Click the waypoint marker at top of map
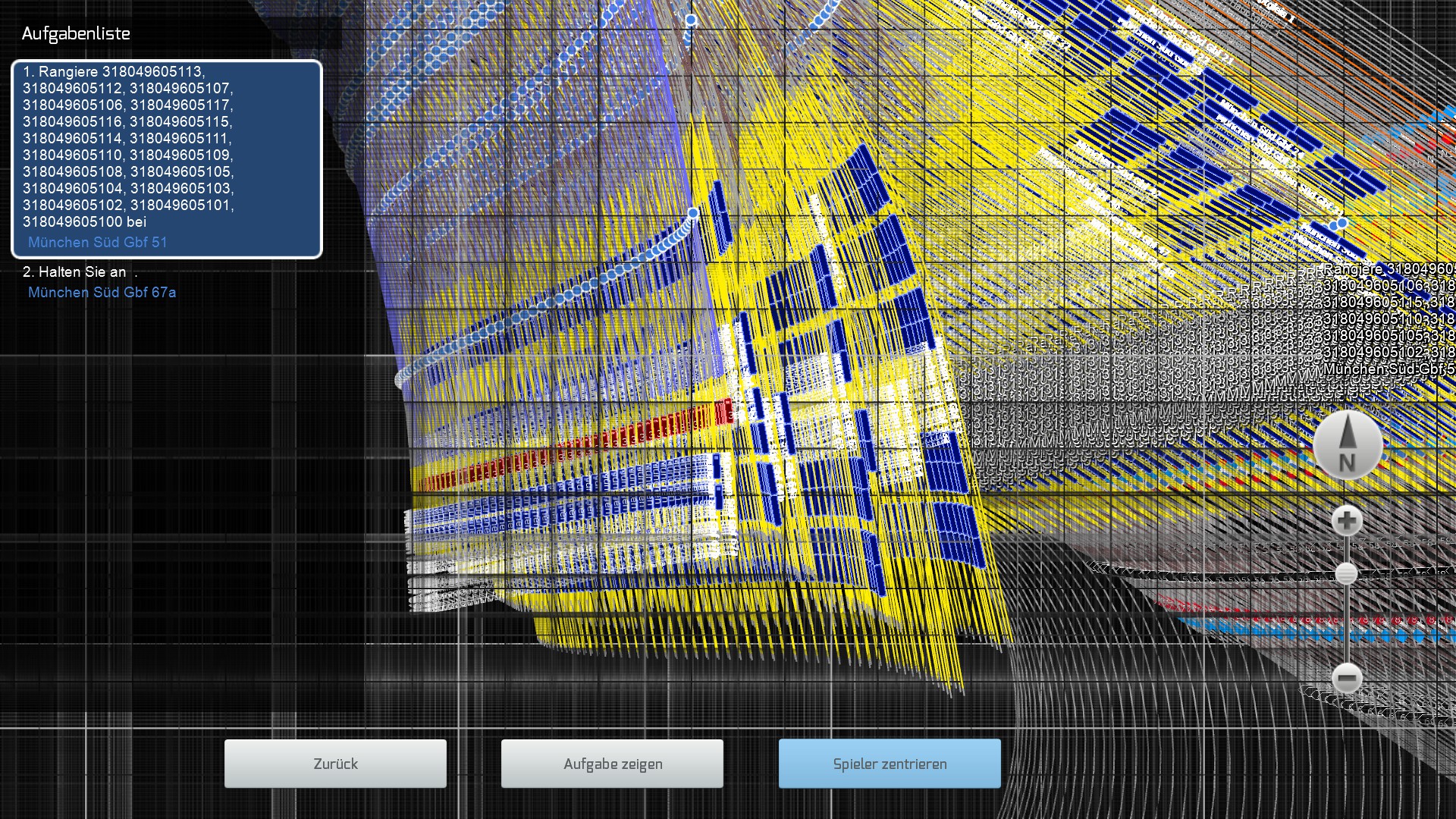This screenshot has width=1456, height=819. click(691, 20)
